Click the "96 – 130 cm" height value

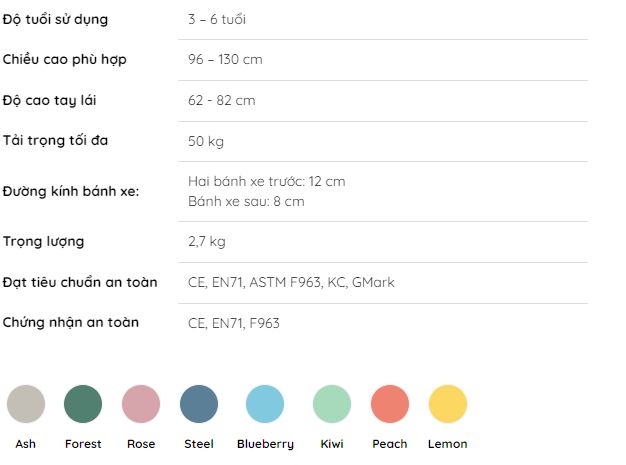click(x=225, y=60)
